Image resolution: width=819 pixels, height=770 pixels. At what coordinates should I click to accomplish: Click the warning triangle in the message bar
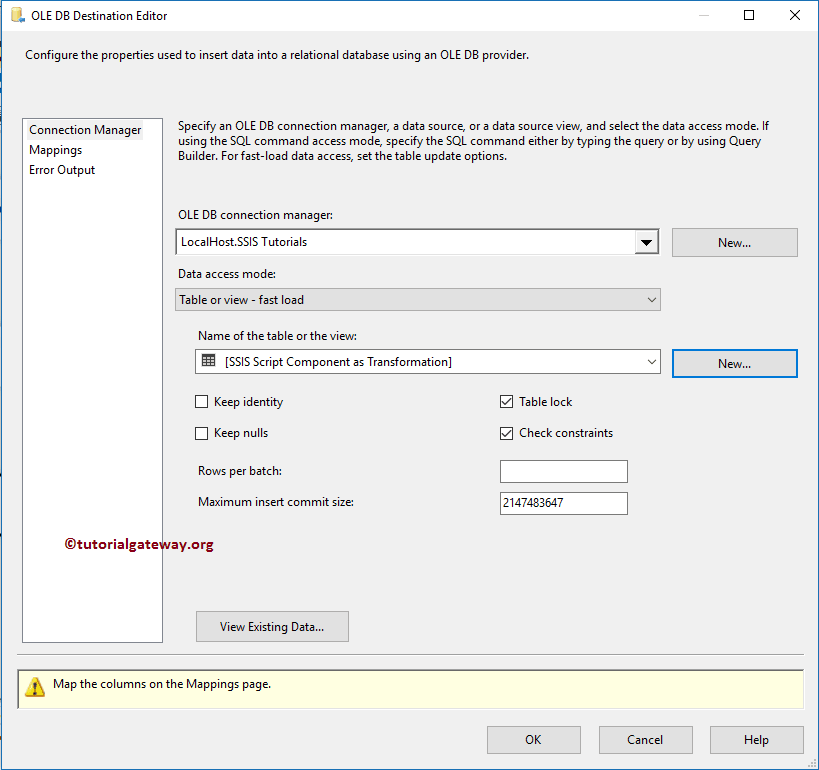pos(36,687)
